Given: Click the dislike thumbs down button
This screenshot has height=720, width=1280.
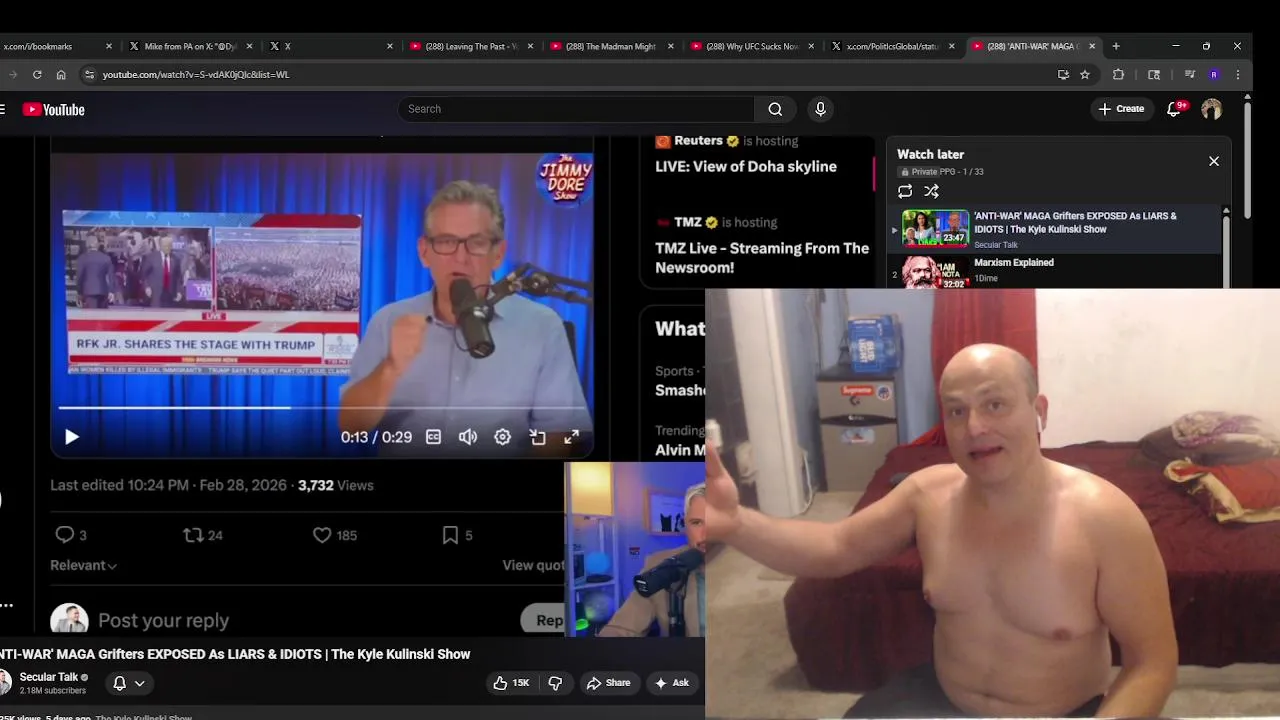Looking at the screenshot, I should point(555,683).
